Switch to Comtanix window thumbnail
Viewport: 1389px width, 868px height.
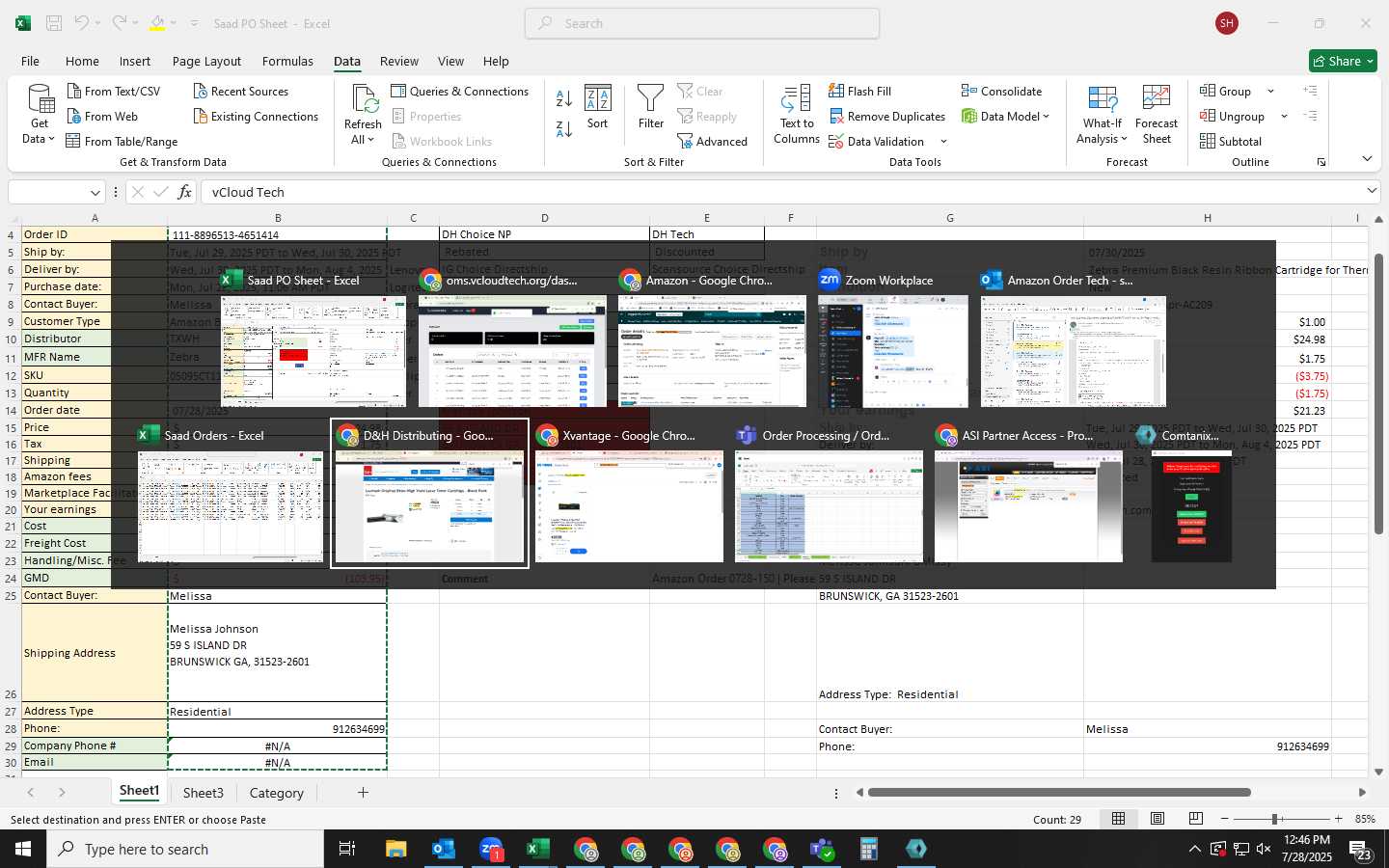(x=1191, y=494)
